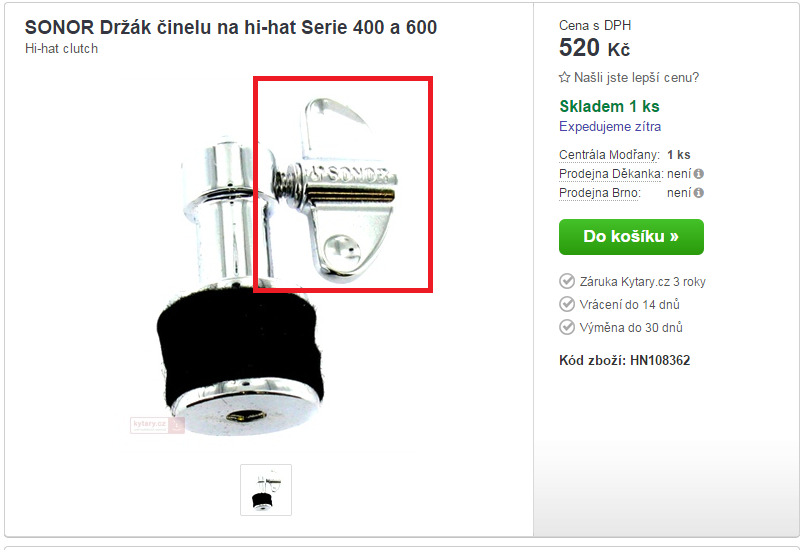This screenshot has height=550, width=805.
Task: Select the small product thumbnail below photo
Action: [x=266, y=490]
